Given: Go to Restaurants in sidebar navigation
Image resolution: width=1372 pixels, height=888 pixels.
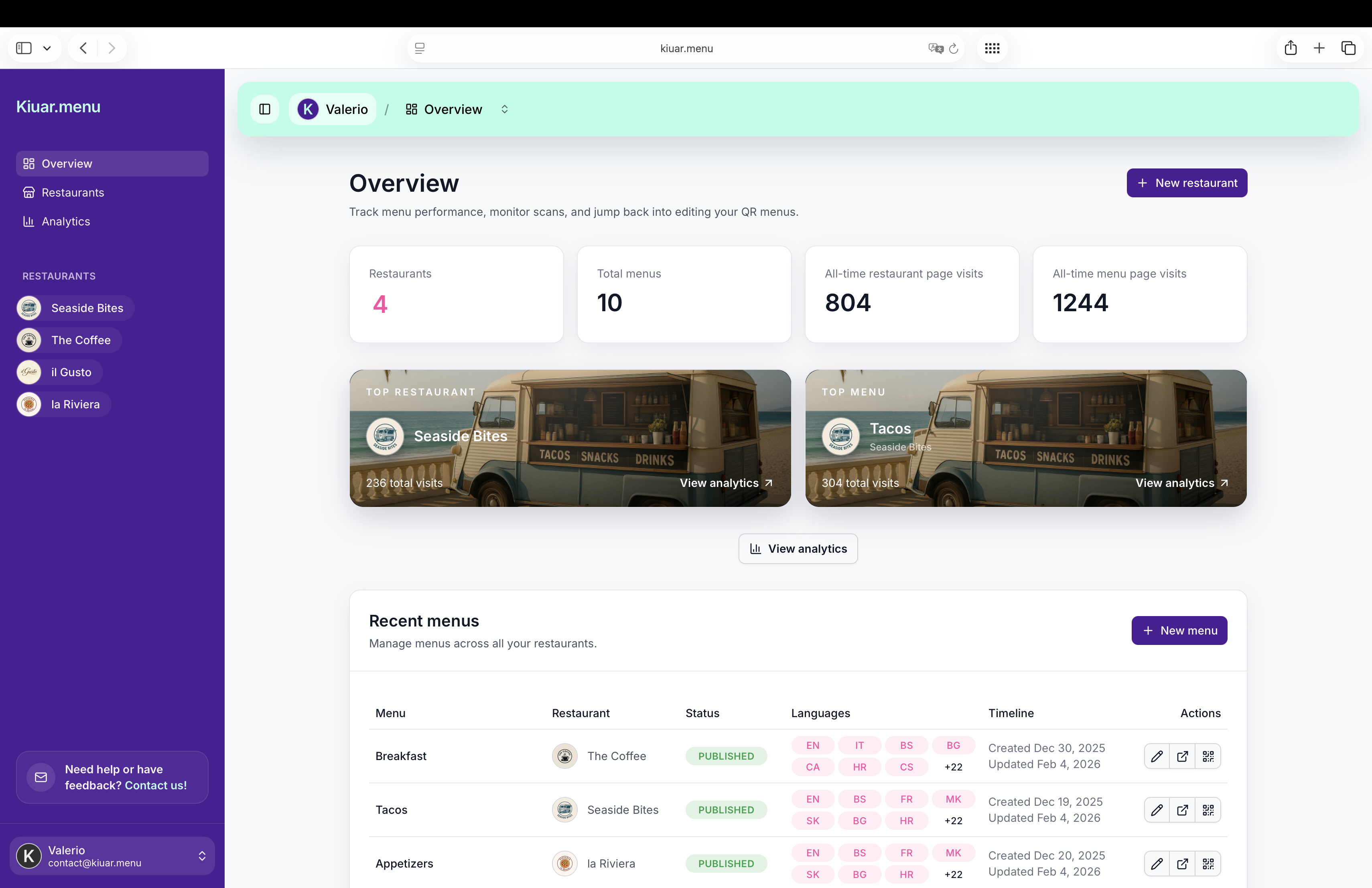Looking at the screenshot, I should click(73, 193).
